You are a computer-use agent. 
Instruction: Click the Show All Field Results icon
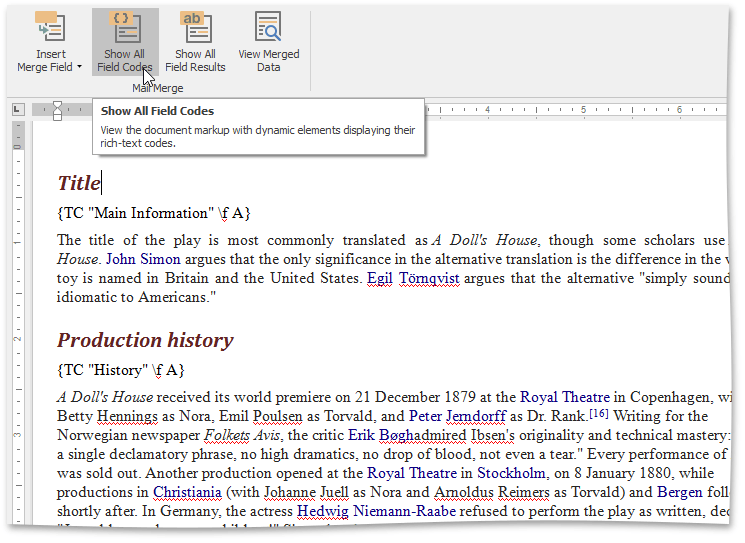click(x=195, y=27)
